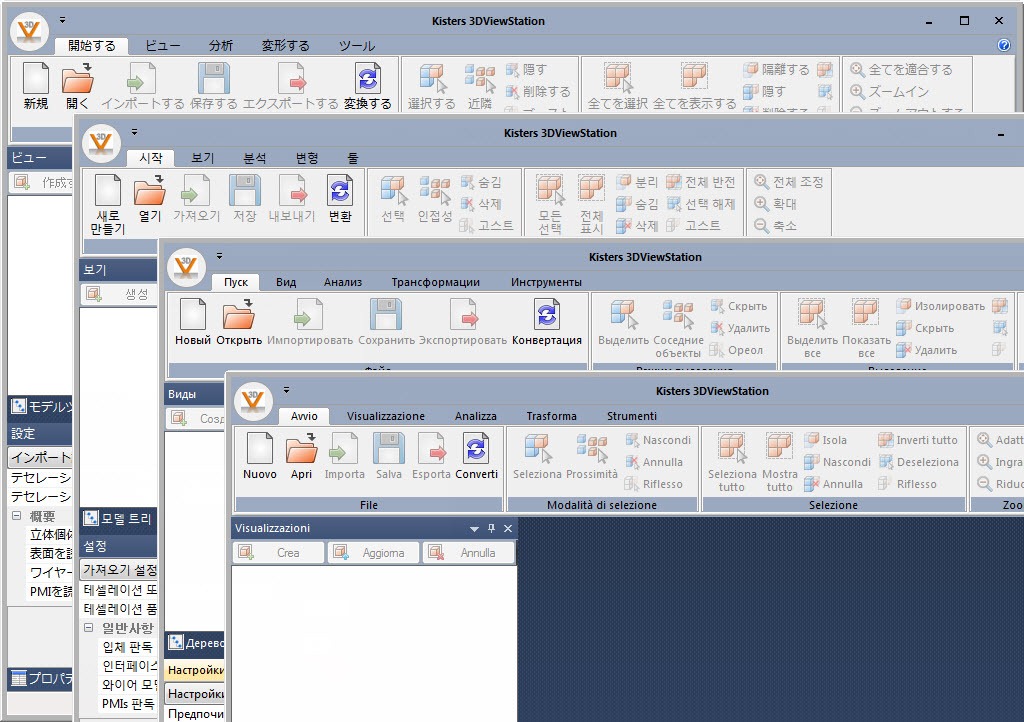
Task: Click Annulla in the Visualizzazioni panel
Action: click(469, 553)
